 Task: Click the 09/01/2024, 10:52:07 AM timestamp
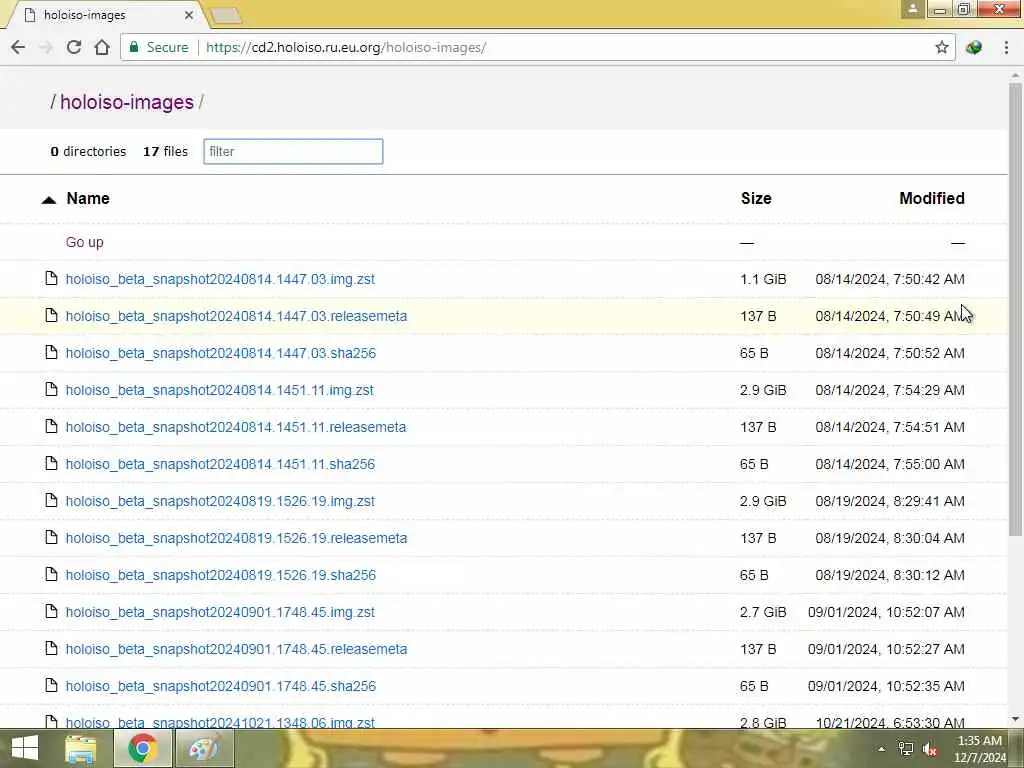[x=886, y=613]
